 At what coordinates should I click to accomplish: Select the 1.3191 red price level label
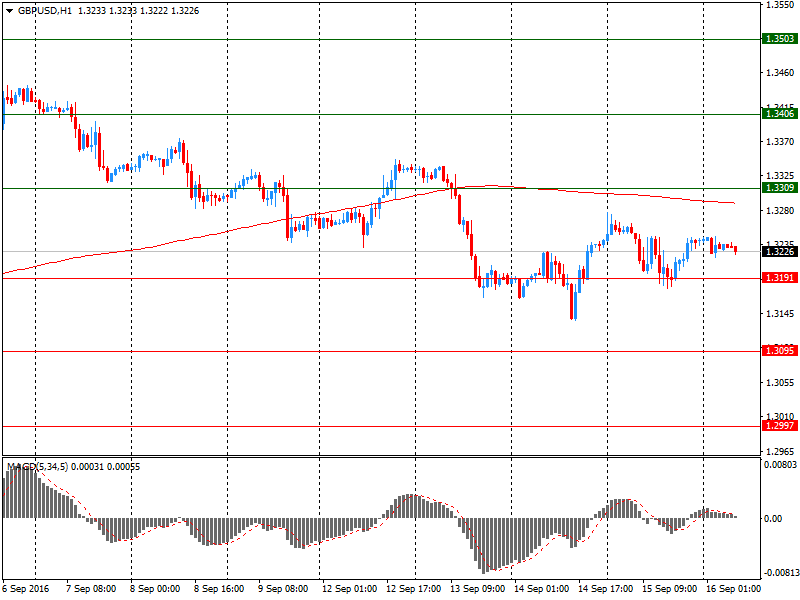pos(780,278)
